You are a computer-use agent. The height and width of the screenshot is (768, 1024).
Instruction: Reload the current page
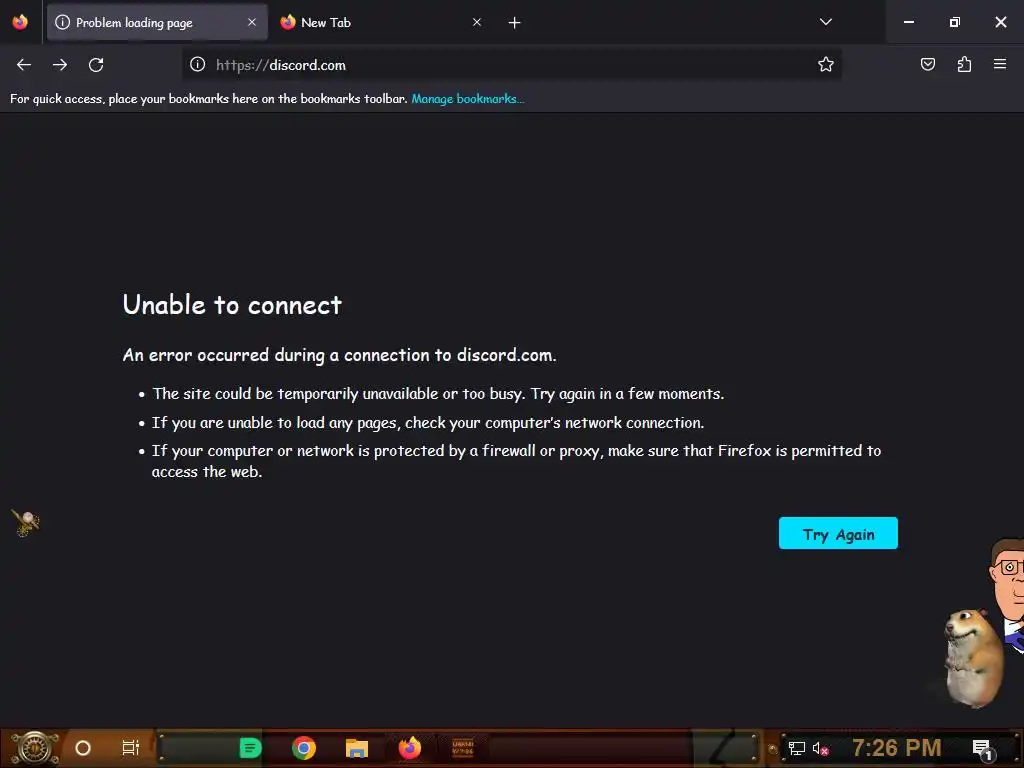(x=96, y=65)
